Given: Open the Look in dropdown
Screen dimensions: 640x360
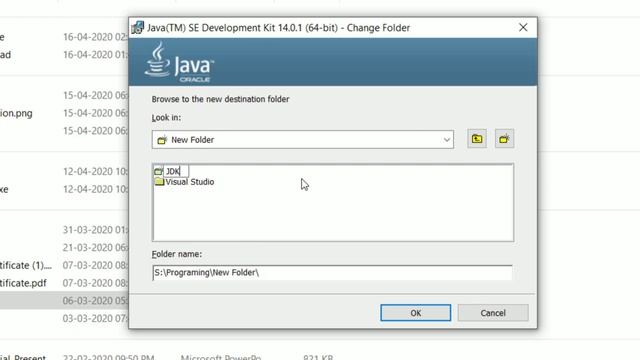Looking at the screenshot, I should (x=447, y=140).
